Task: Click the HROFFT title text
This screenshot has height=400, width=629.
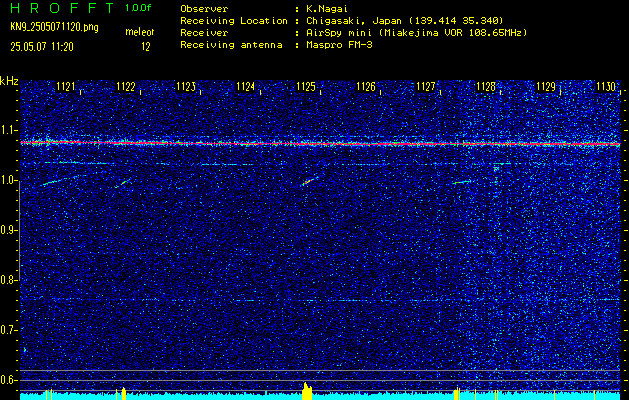Action: pos(63,8)
